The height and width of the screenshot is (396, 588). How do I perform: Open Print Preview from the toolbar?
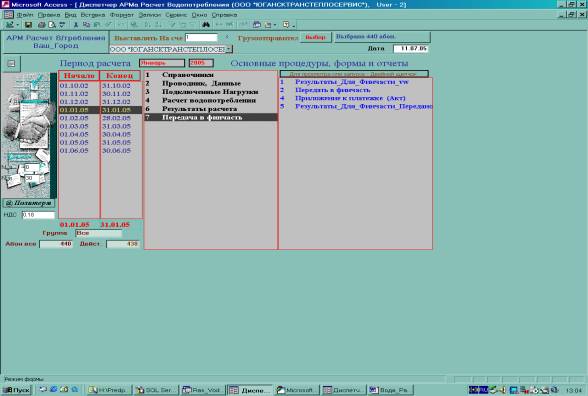52,25
